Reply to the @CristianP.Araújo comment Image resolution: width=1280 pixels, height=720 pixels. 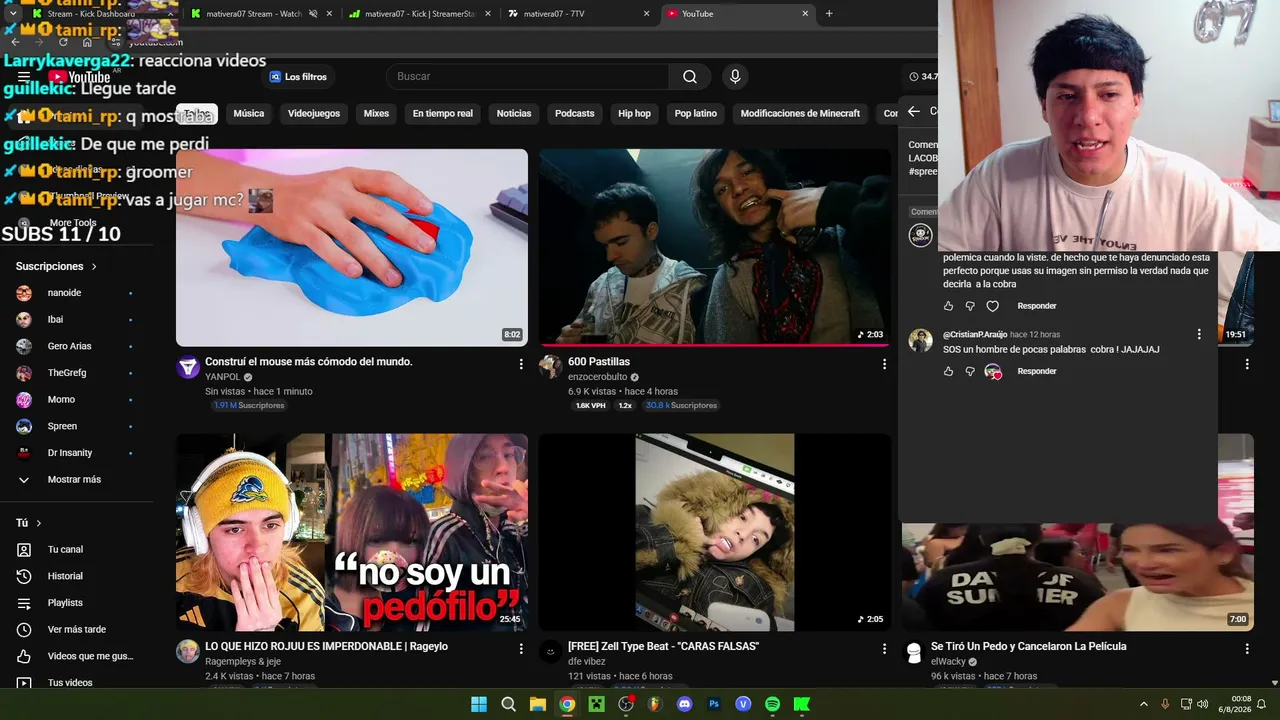[1037, 371]
